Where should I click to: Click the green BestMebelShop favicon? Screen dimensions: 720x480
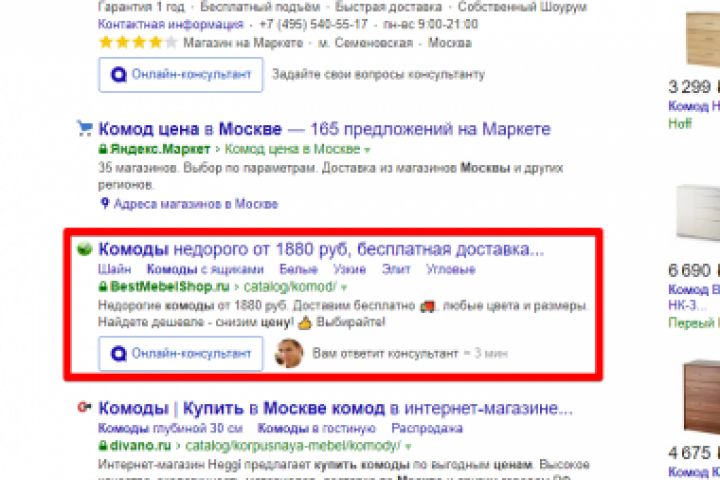(x=84, y=249)
